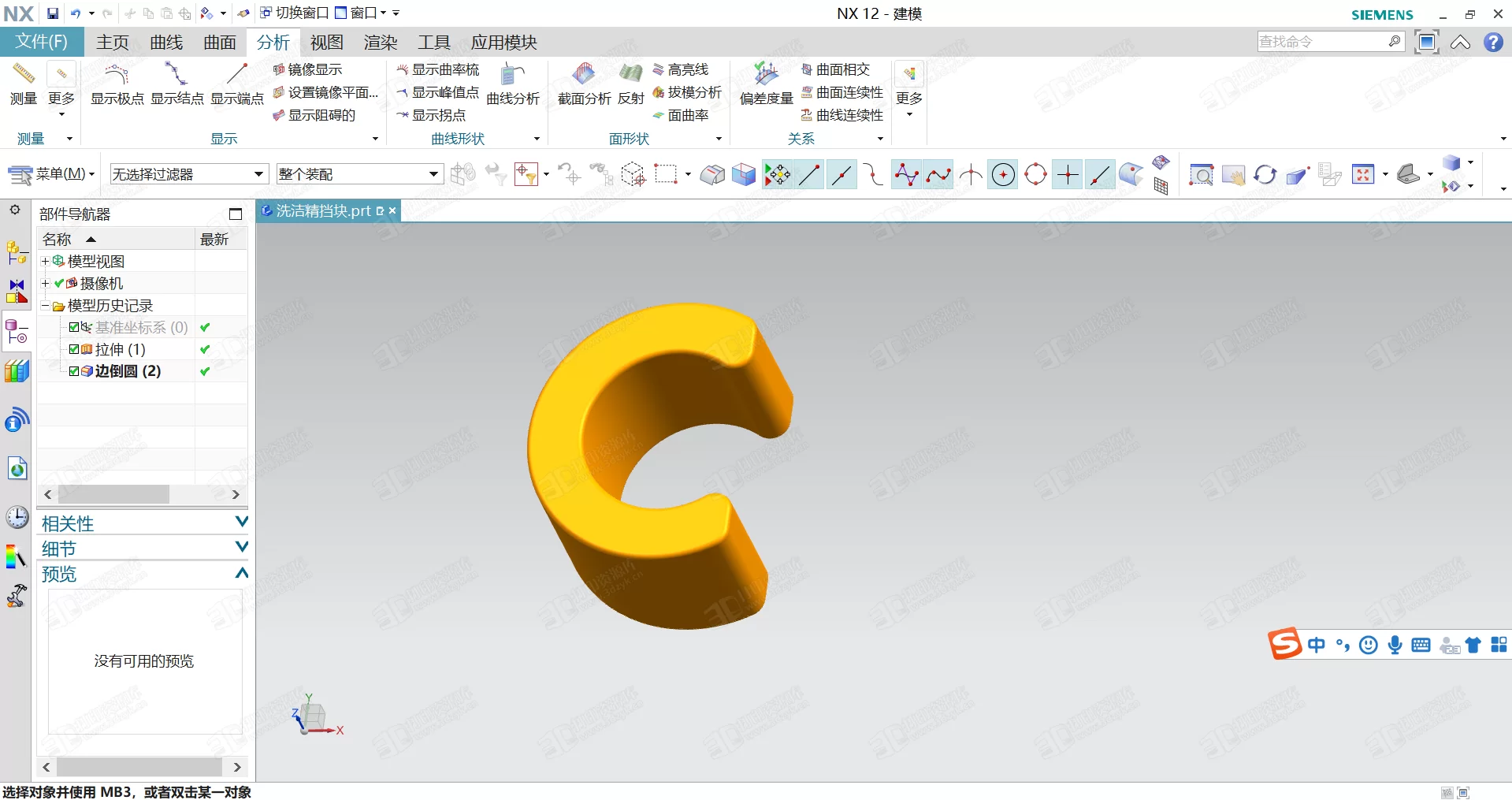Image resolution: width=1512 pixels, height=800 pixels.
Task: Click the 反射 reflection analysis icon
Action: point(630,83)
